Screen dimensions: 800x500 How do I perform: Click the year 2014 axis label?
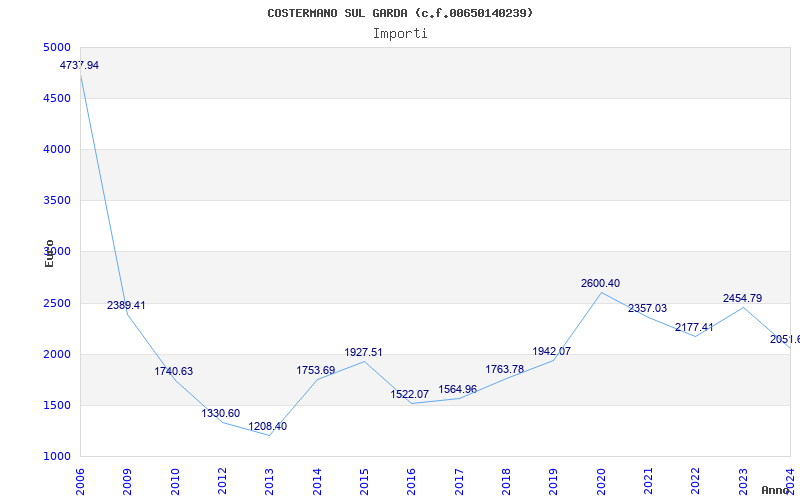point(317,482)
